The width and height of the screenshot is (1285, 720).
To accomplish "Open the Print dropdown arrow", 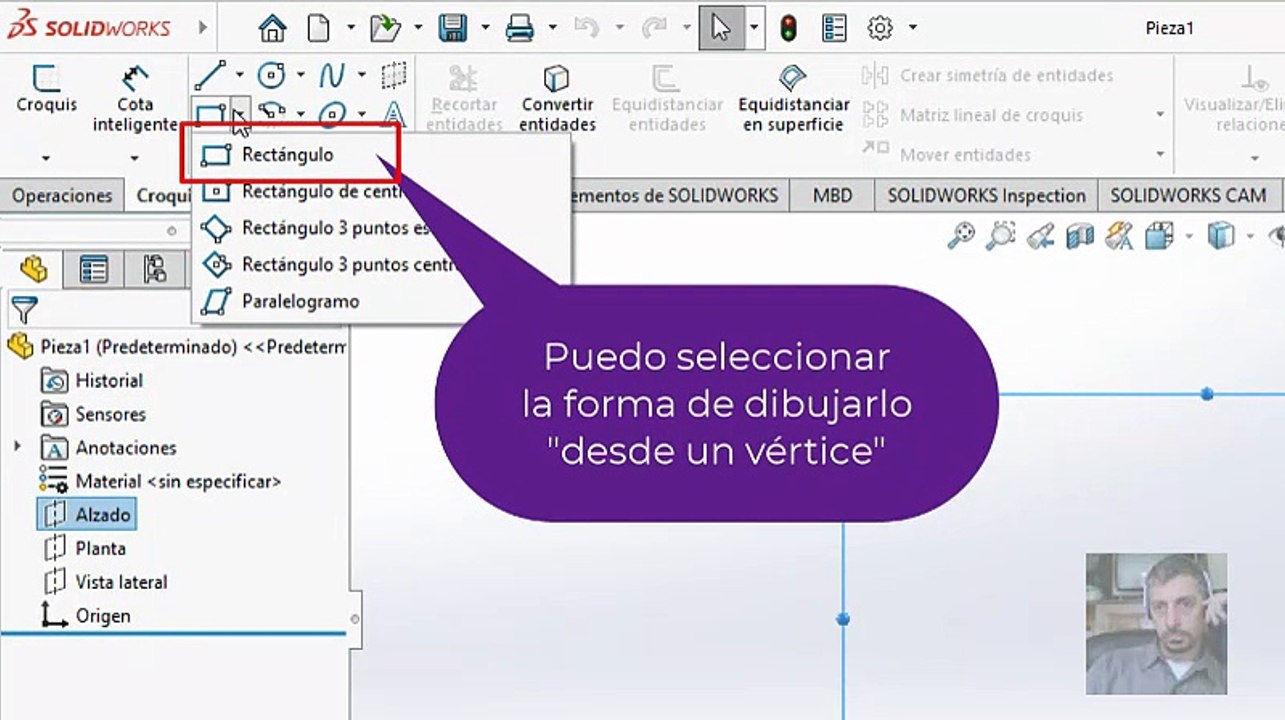I will point(551,28).
